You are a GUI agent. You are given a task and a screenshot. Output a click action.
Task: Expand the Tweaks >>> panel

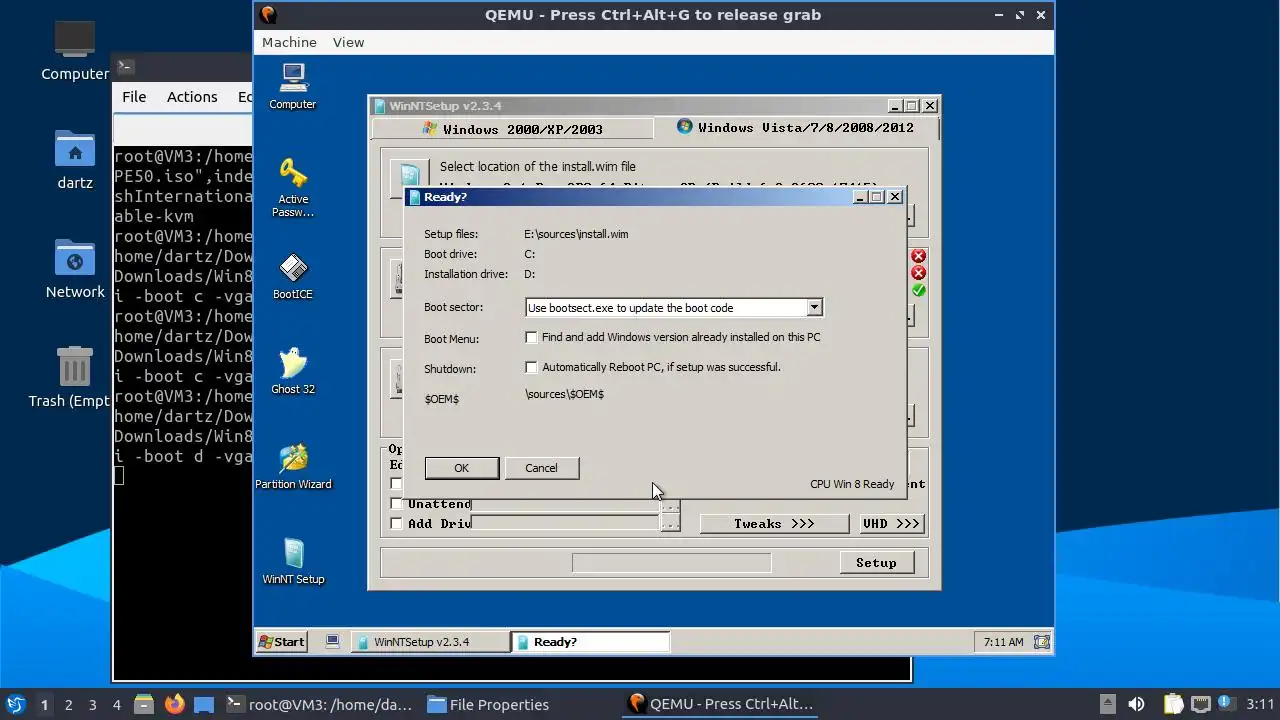click(774, 524)
